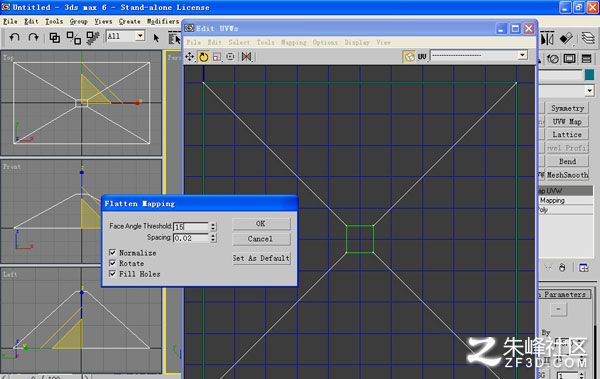The width and height of the screenshot is (600, 379).
Task: Click the UVW Map modifier button
Action: (x=567, y=122)
